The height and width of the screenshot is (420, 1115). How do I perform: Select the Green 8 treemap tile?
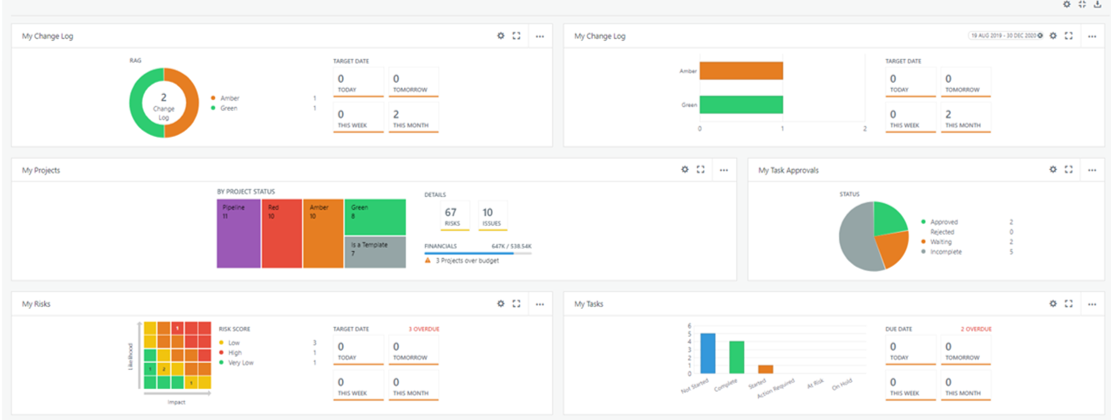pyautogui.click(x=375, y=217)
